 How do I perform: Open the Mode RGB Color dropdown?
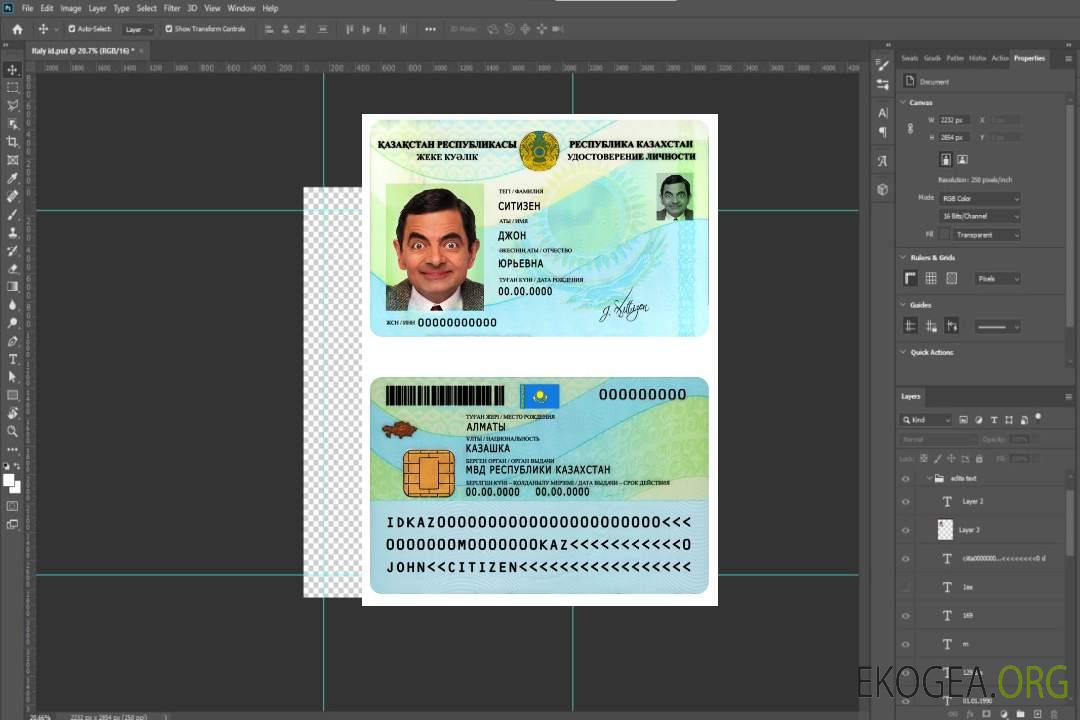[x=979, y=198]
